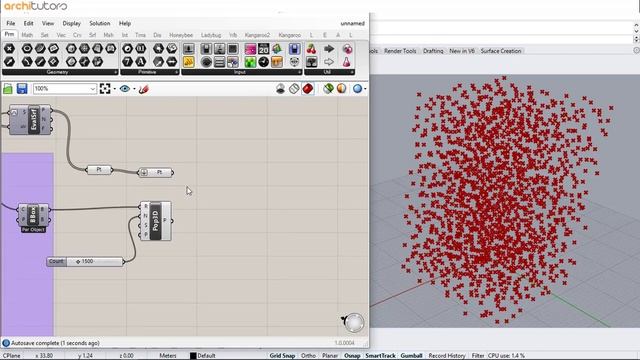The width and height of the screenshot is (640, 360).
Task: Click the Default layer color swatch
Action: [193, 356]
